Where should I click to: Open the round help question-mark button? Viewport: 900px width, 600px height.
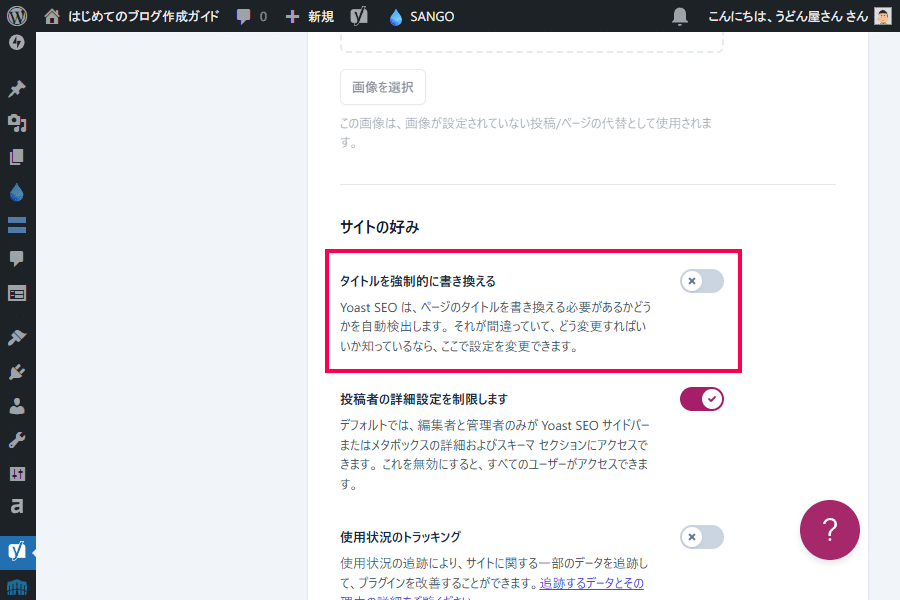click(x=829, y=529)
